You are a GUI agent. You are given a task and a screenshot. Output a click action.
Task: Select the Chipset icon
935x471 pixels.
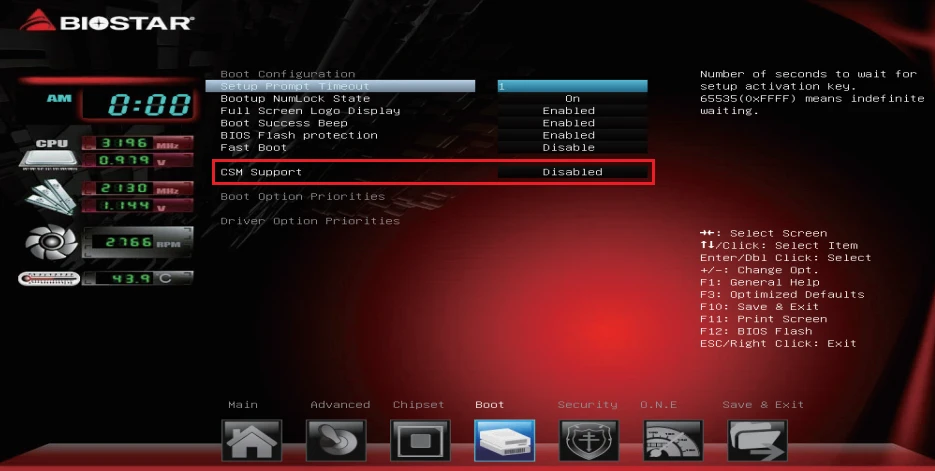point(420,439)
